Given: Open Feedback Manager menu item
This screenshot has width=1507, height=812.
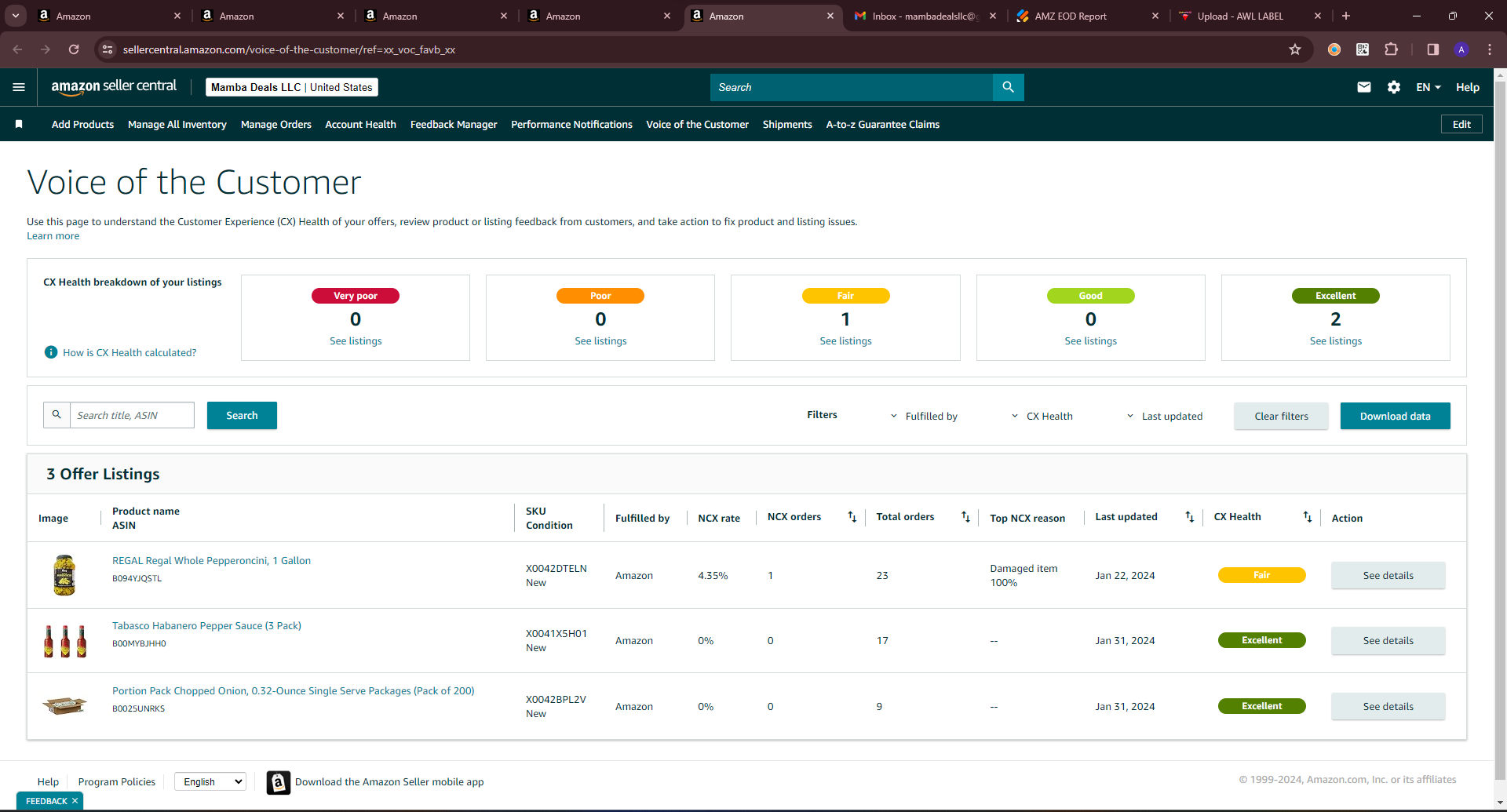Looking at the screenshot, I should point(454,124).
